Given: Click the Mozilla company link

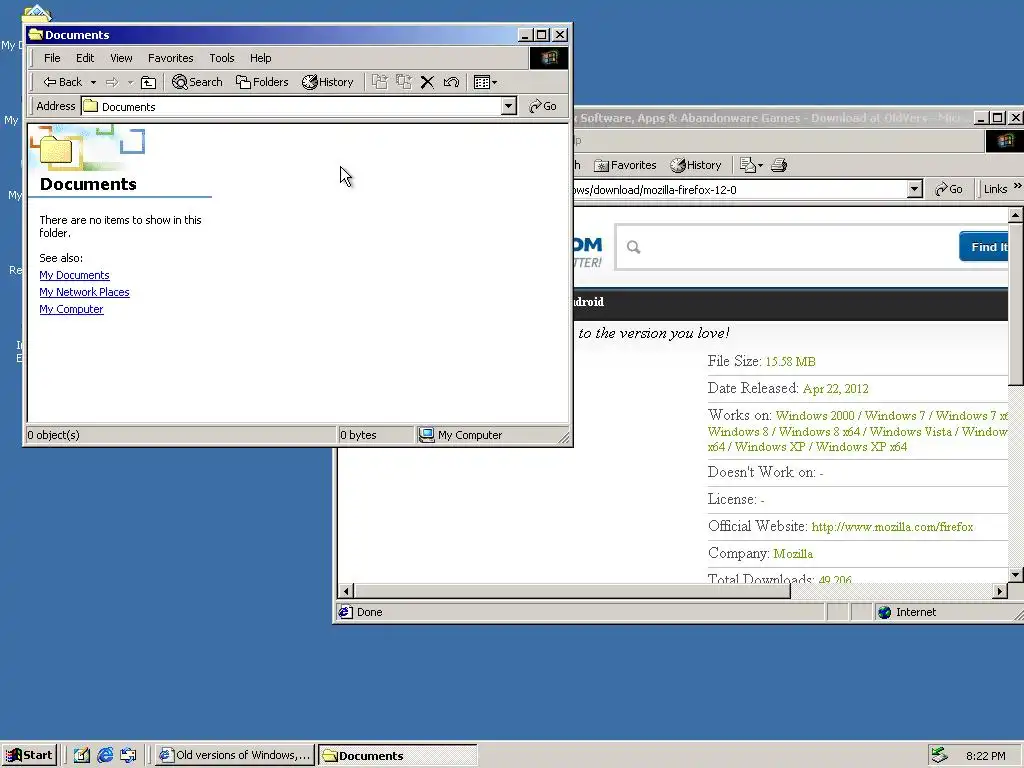Looking at the screenshot, I should (x=793, y=554).
